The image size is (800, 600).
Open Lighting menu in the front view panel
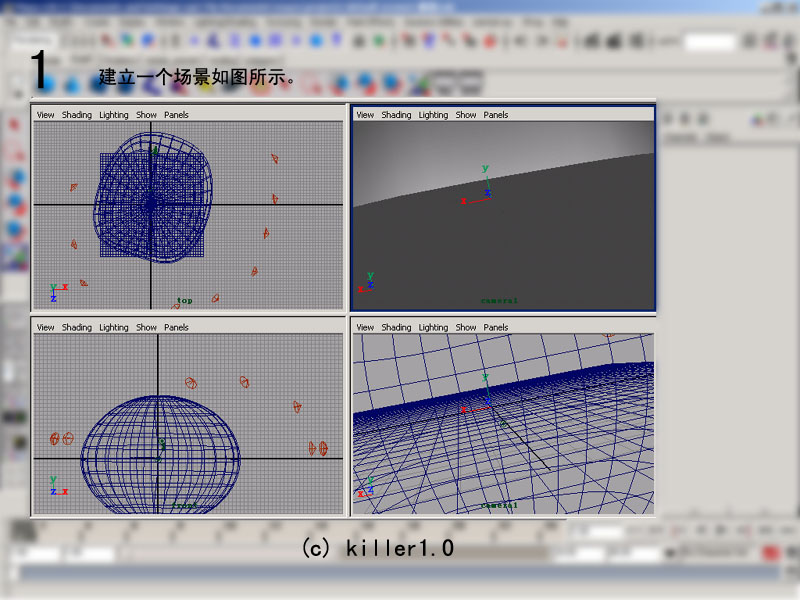[x=114, y=328]
